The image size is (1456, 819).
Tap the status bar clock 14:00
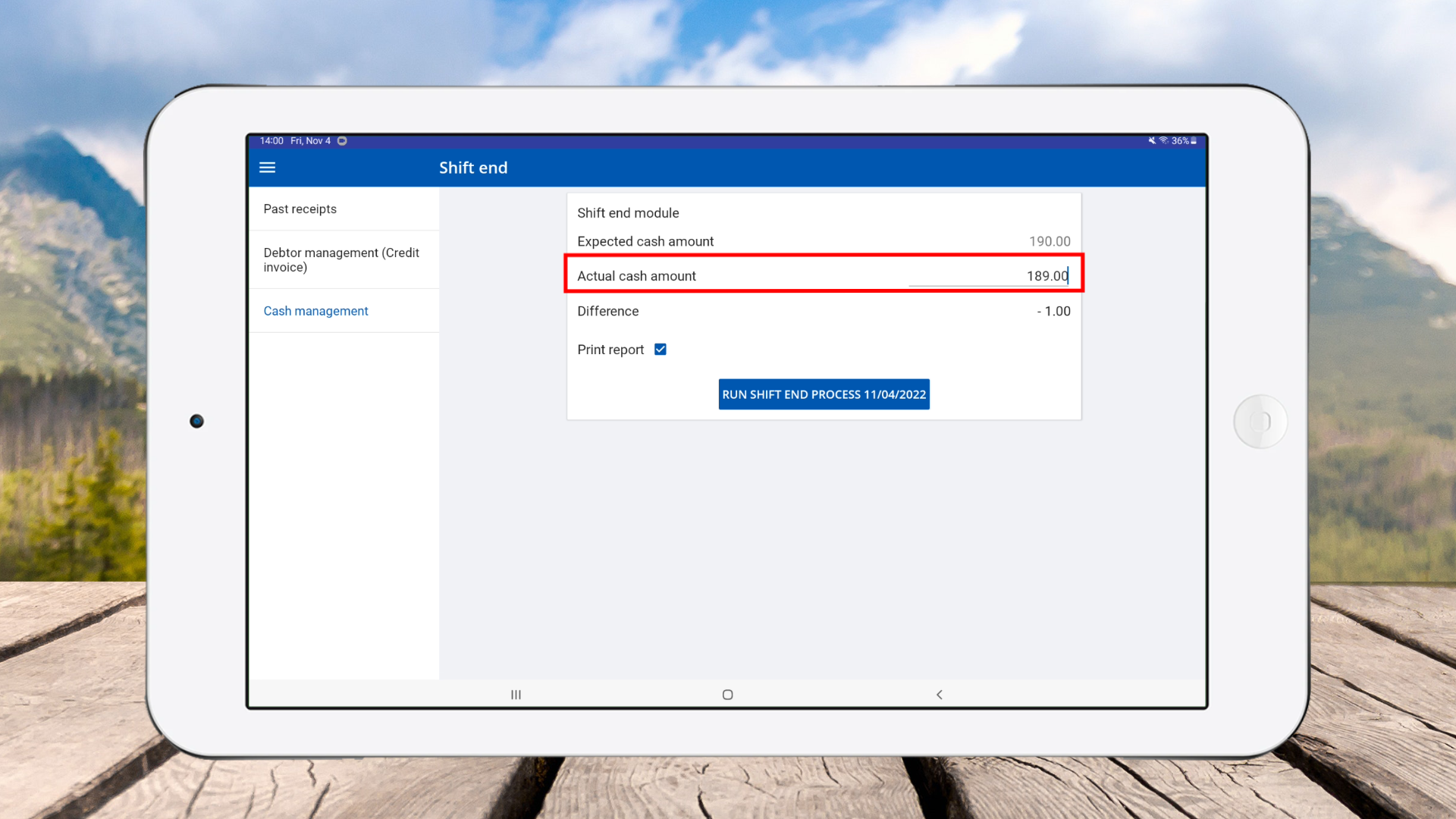coord(271,141)
